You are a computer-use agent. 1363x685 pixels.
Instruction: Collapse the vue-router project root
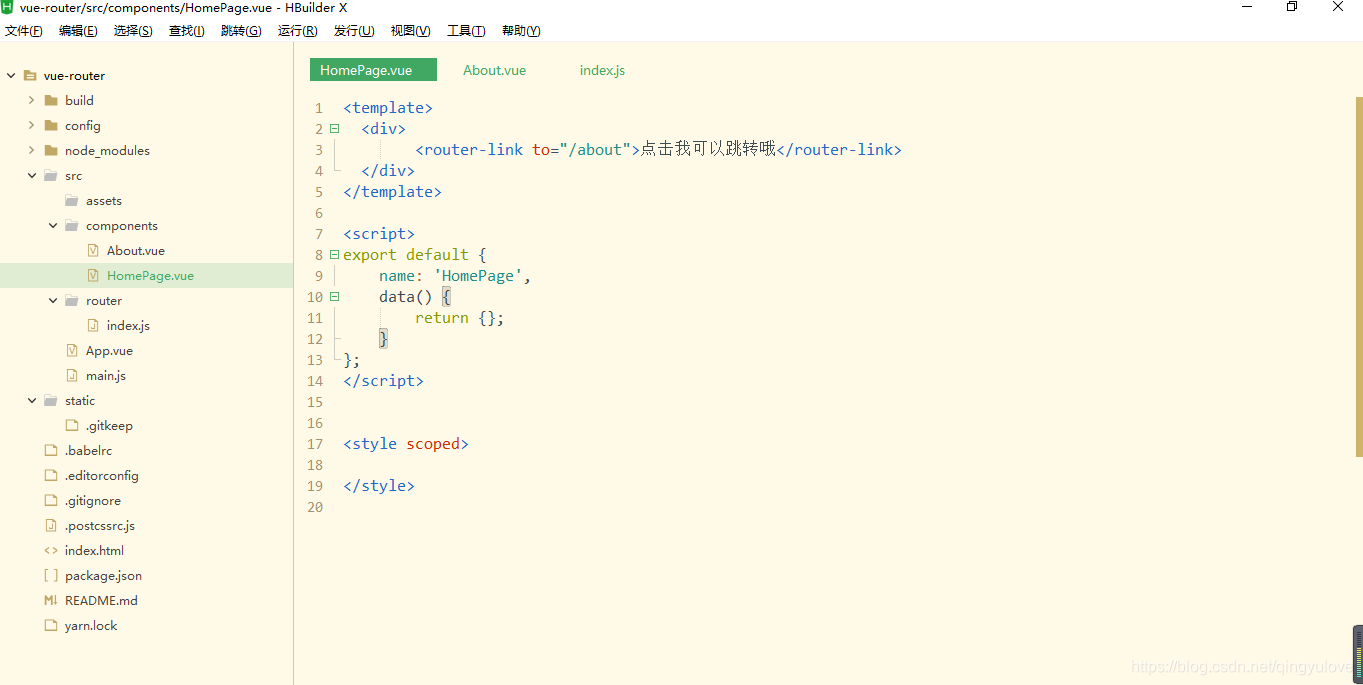pyautogui.click(x=11, y=75)
